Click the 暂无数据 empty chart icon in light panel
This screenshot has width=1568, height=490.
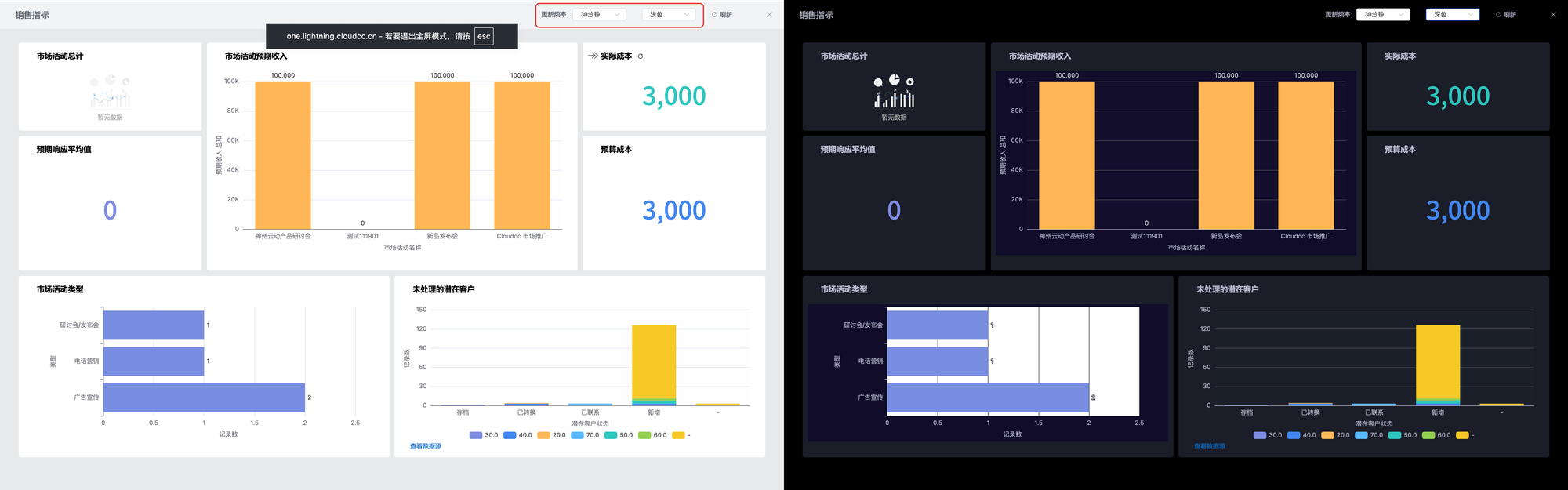pos(110,92)
